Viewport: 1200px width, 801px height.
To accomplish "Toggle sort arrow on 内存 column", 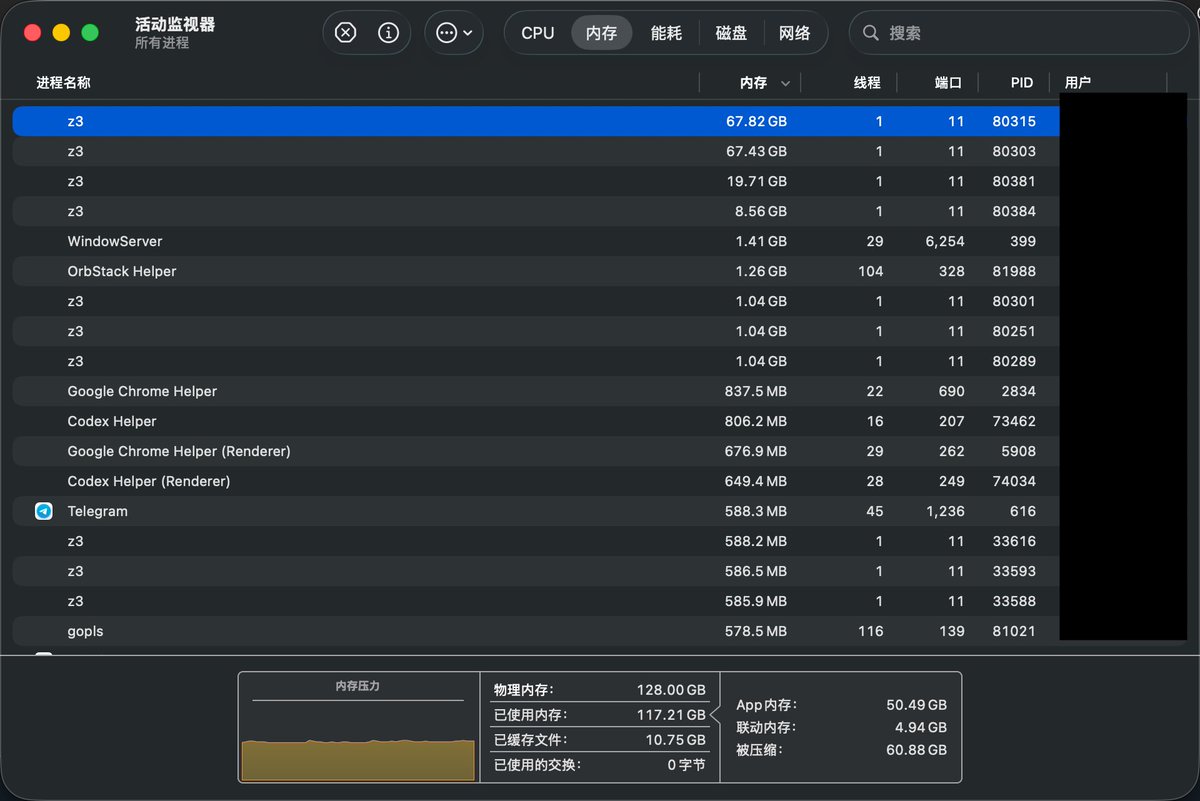I will 785,84.
